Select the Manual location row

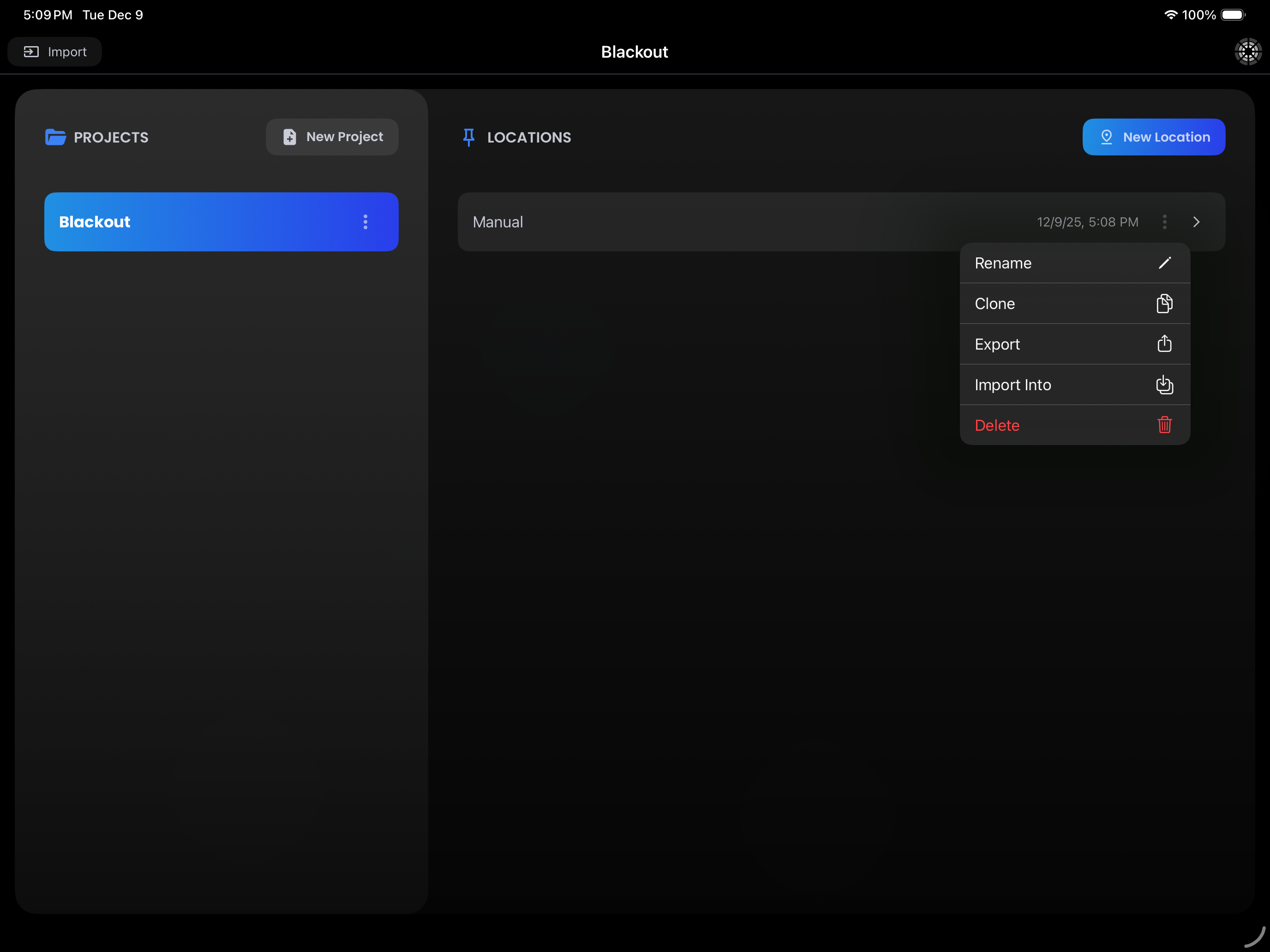689,222
